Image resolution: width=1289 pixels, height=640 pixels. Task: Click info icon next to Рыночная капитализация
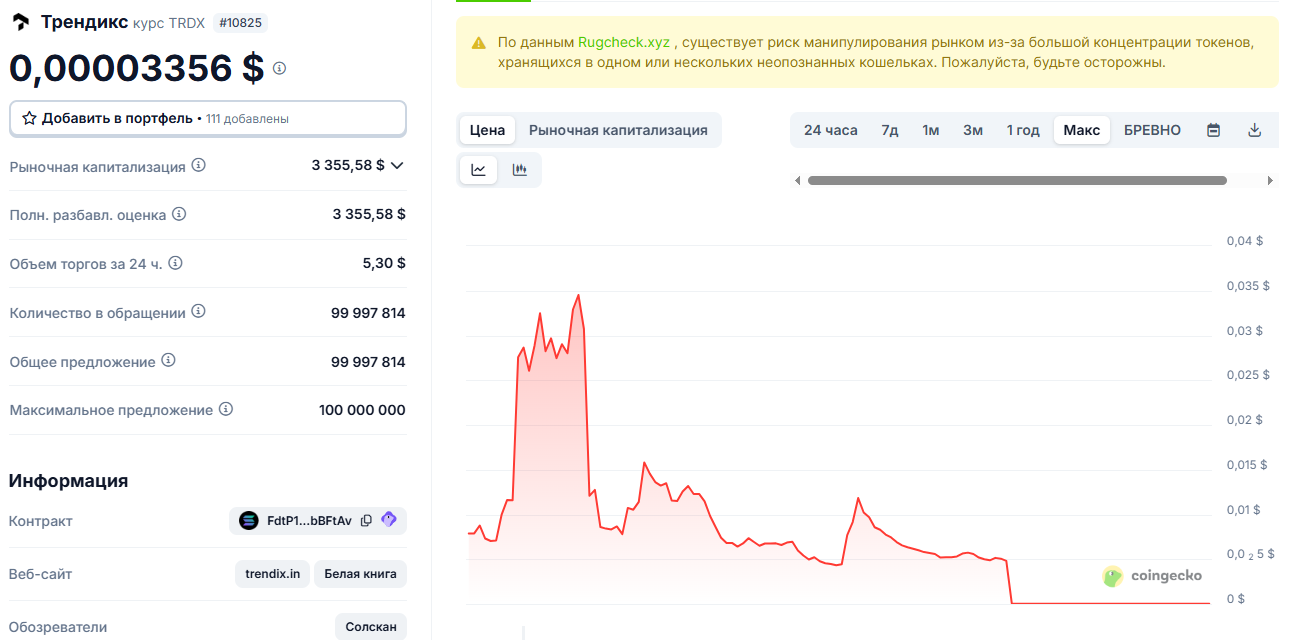(x=198, y=165)
